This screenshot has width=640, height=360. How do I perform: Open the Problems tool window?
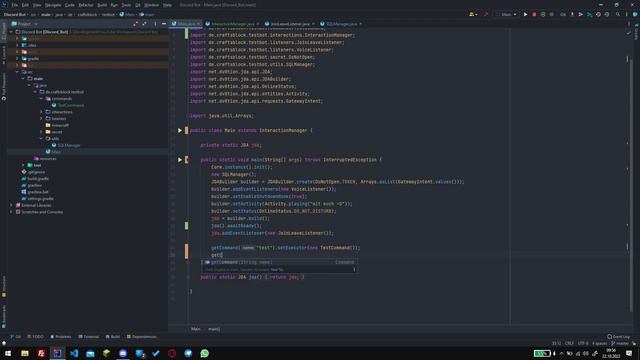coord(61,337)
